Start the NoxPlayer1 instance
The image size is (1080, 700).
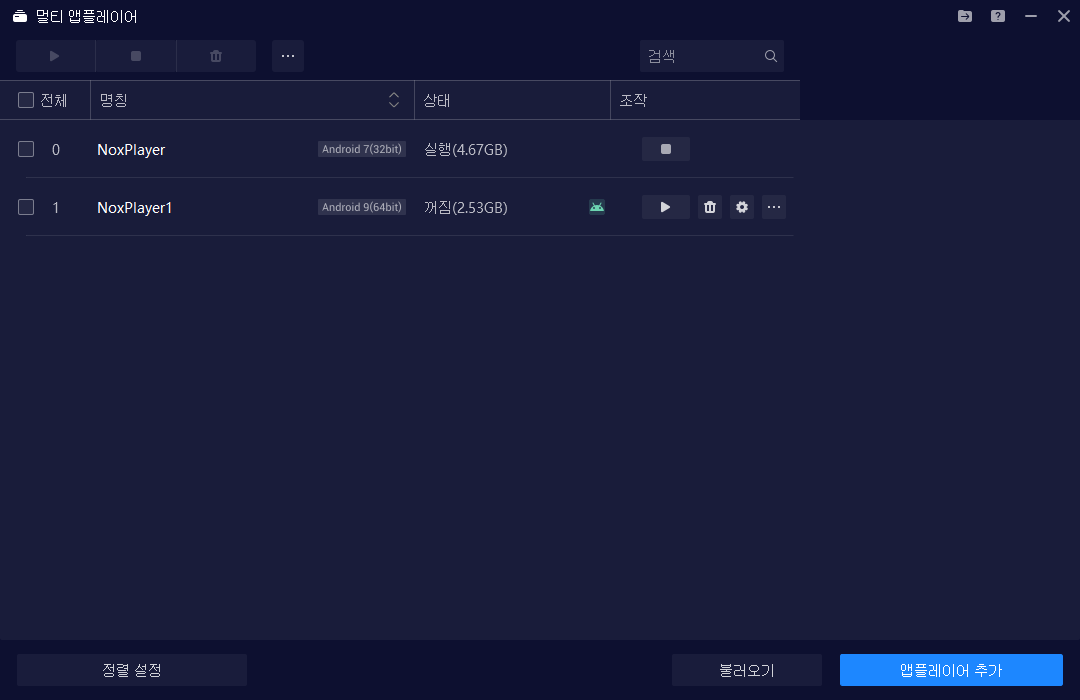(x=665, y=207)
